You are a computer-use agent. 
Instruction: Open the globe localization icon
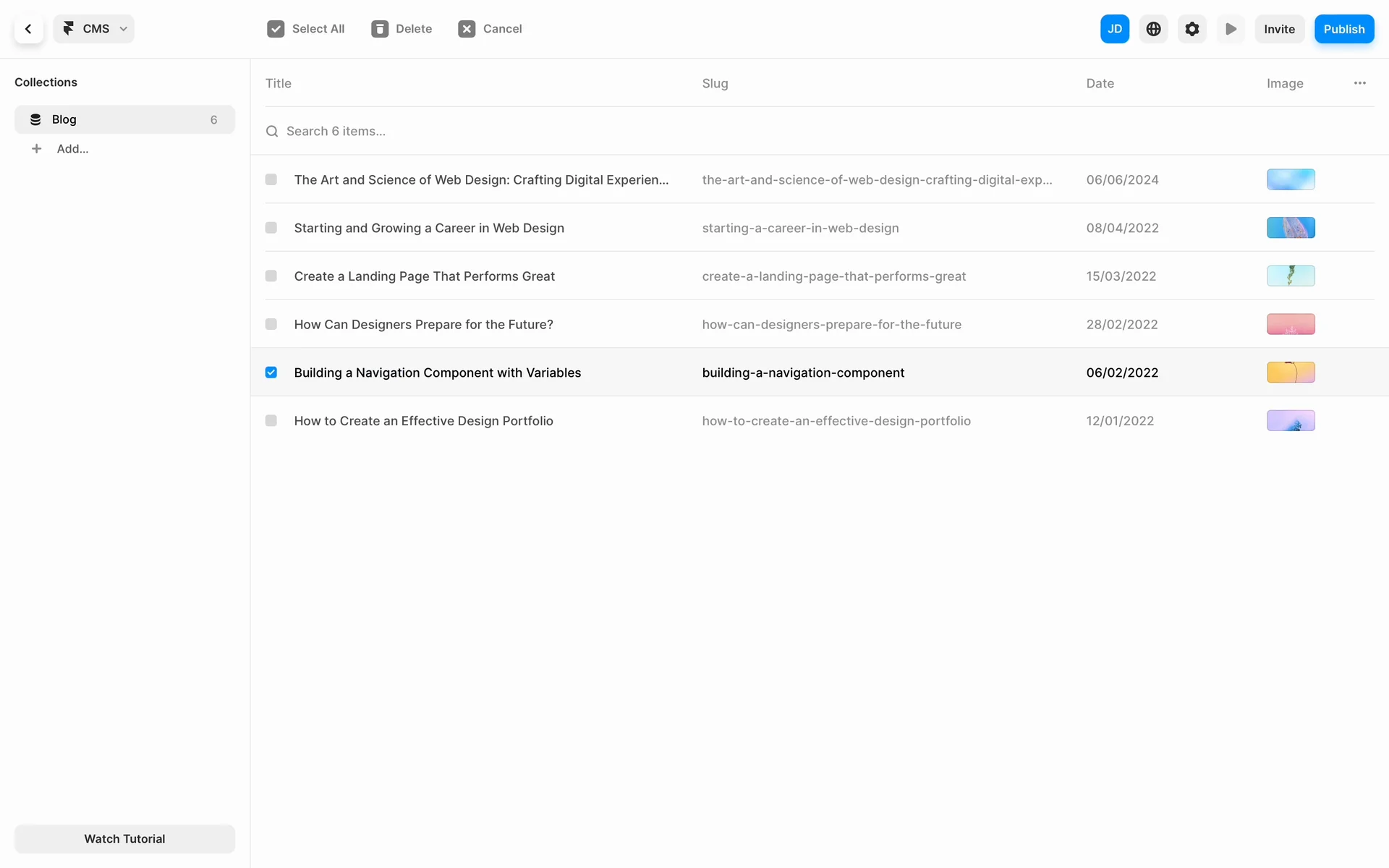[x=1153, y=29]
